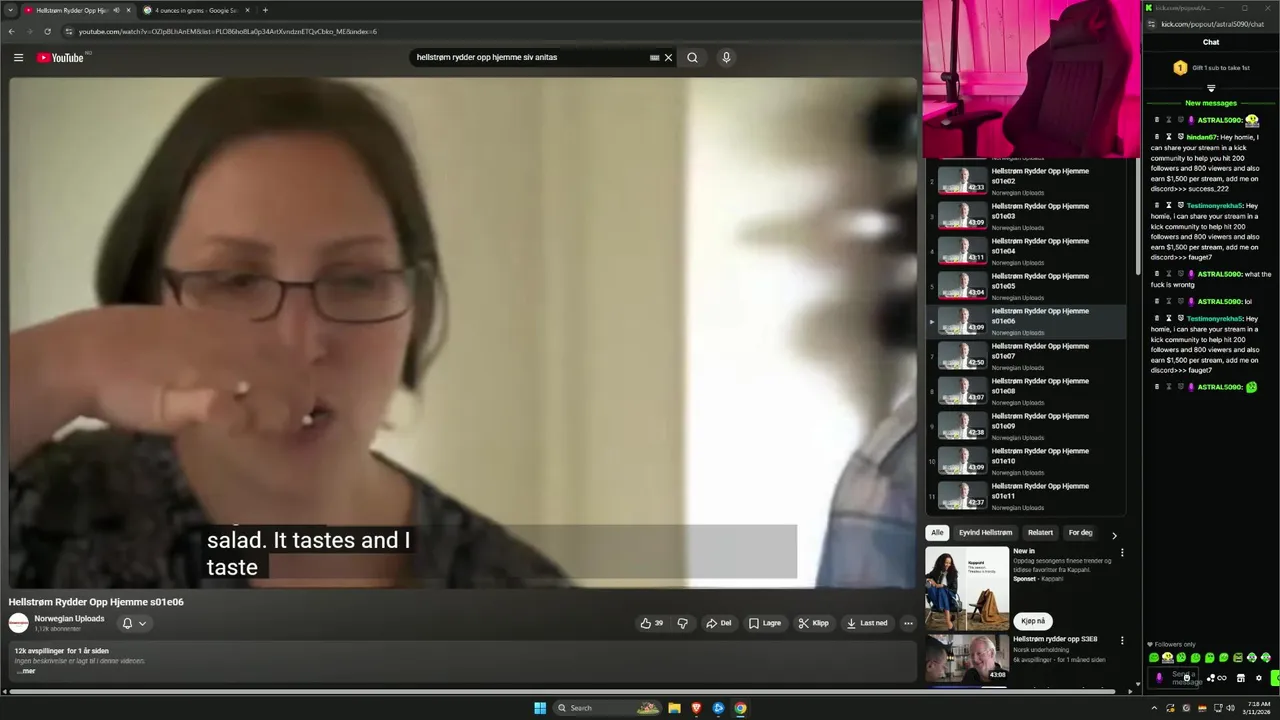This screenshot has width=1280, height=720.
Task: Create a clip with Klipp button
Action: pyautogui.click(x=814, y=623)
